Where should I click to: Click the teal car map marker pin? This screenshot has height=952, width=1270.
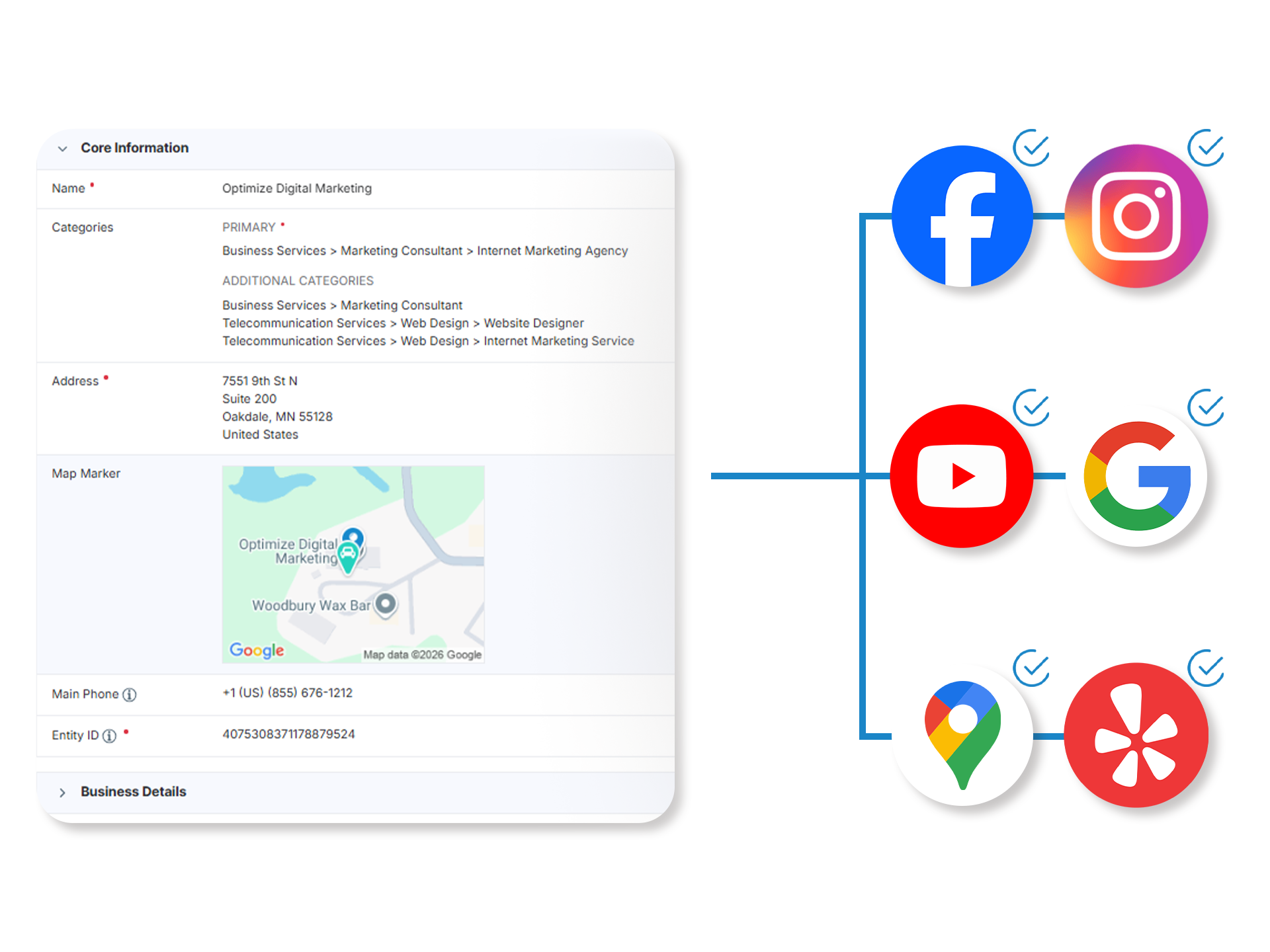(348, 559)
